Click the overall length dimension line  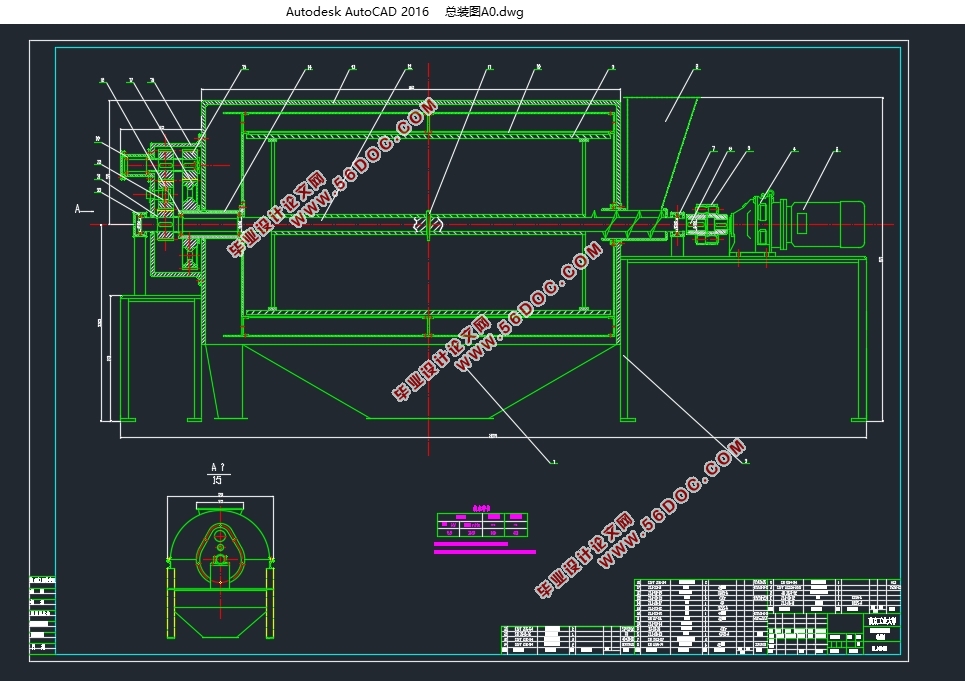coord(493,437)
